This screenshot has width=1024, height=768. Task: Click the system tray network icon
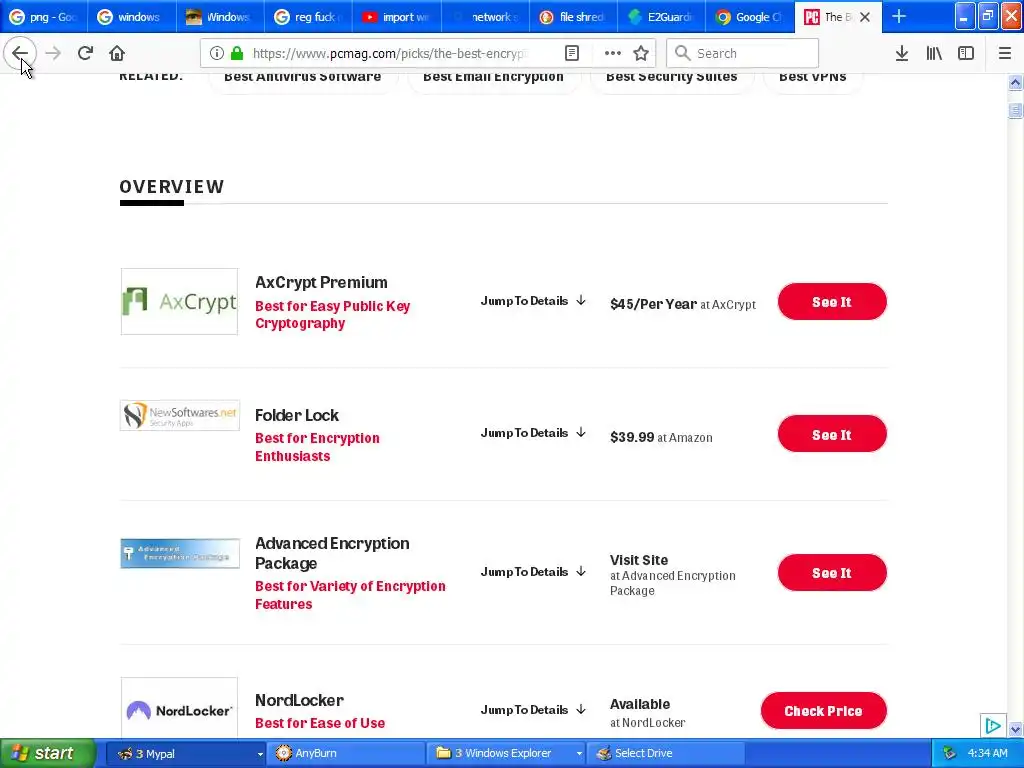click(949, 754)
